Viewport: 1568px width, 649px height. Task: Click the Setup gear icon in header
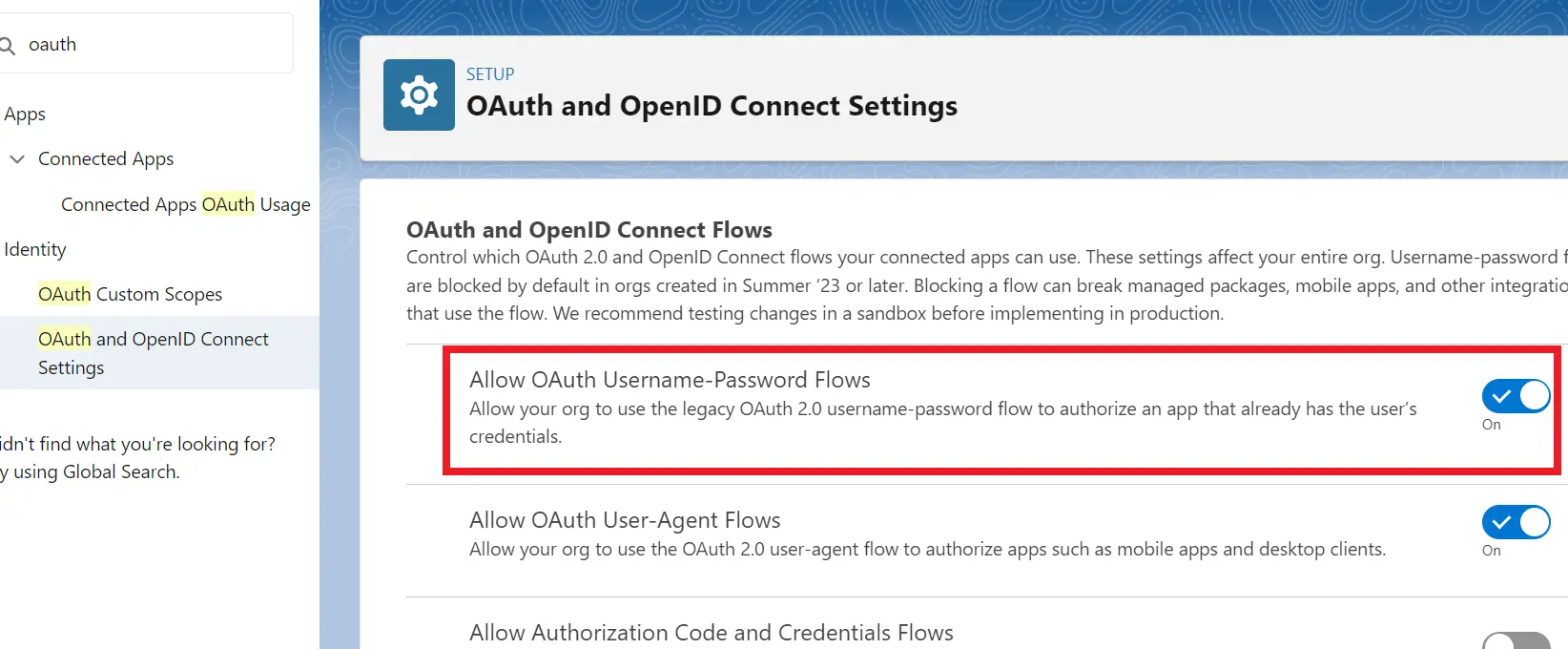click(x=418, y=94)
